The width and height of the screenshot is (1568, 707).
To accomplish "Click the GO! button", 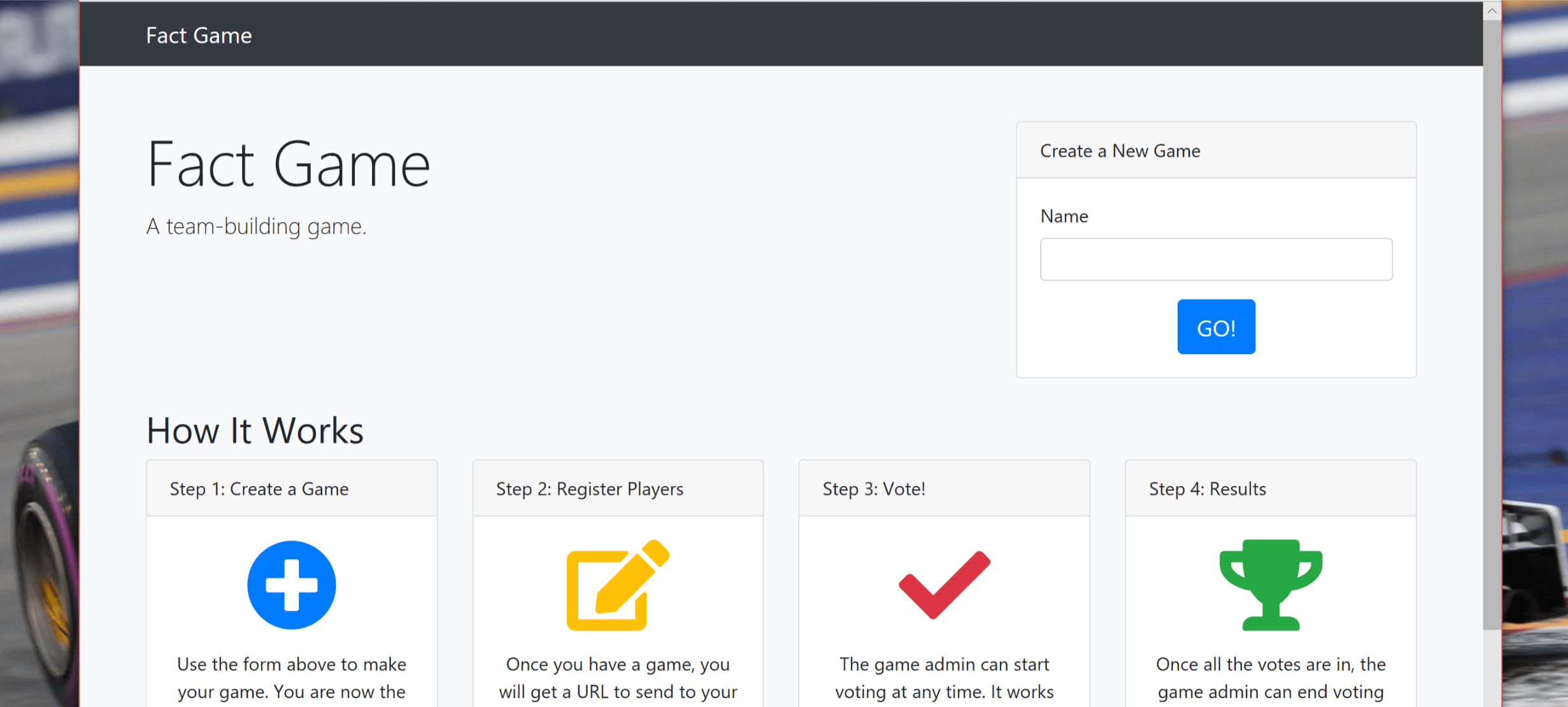I will pos(1216,327).
